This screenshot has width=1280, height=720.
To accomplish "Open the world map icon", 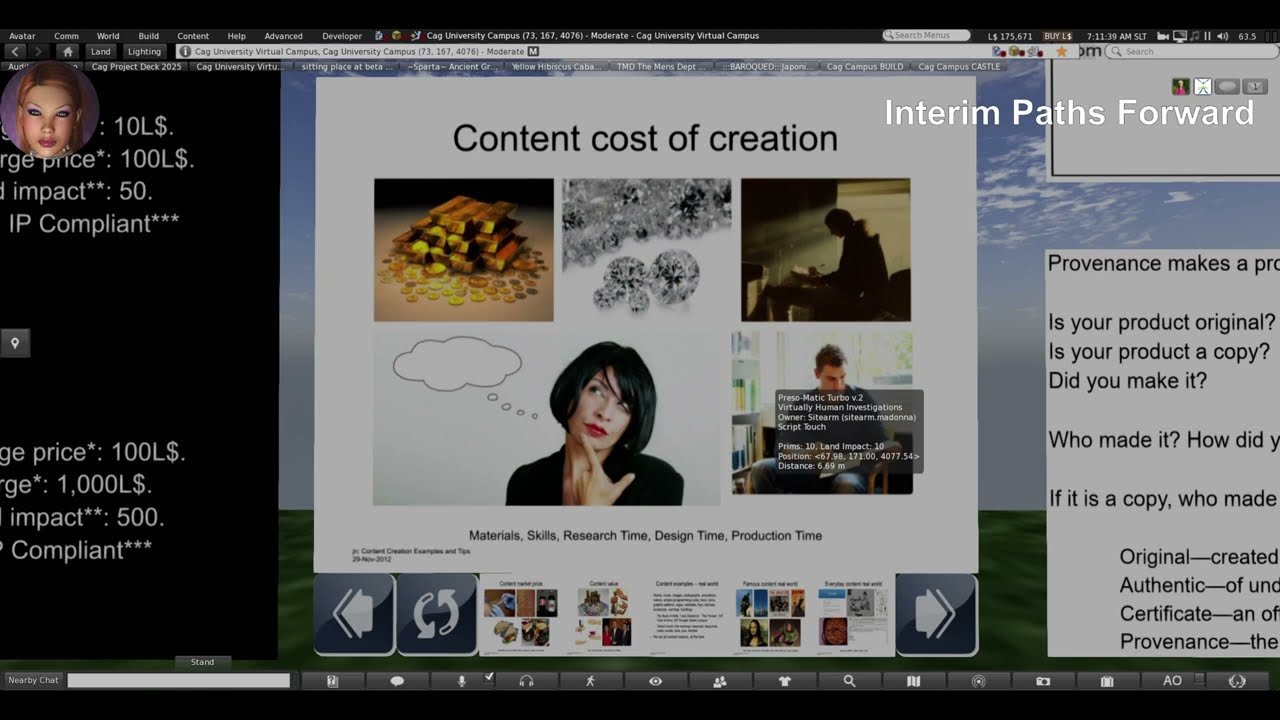I will click(913, 681).
